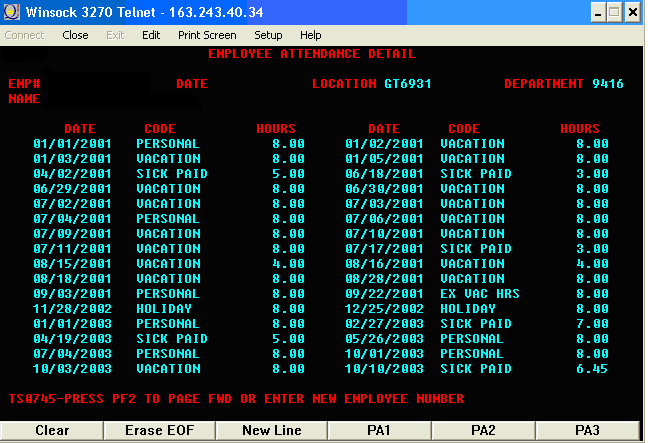This screenshot has width=648, height=443.
Task: Open the Print Screen menu
Action: (x=207, y=35)
